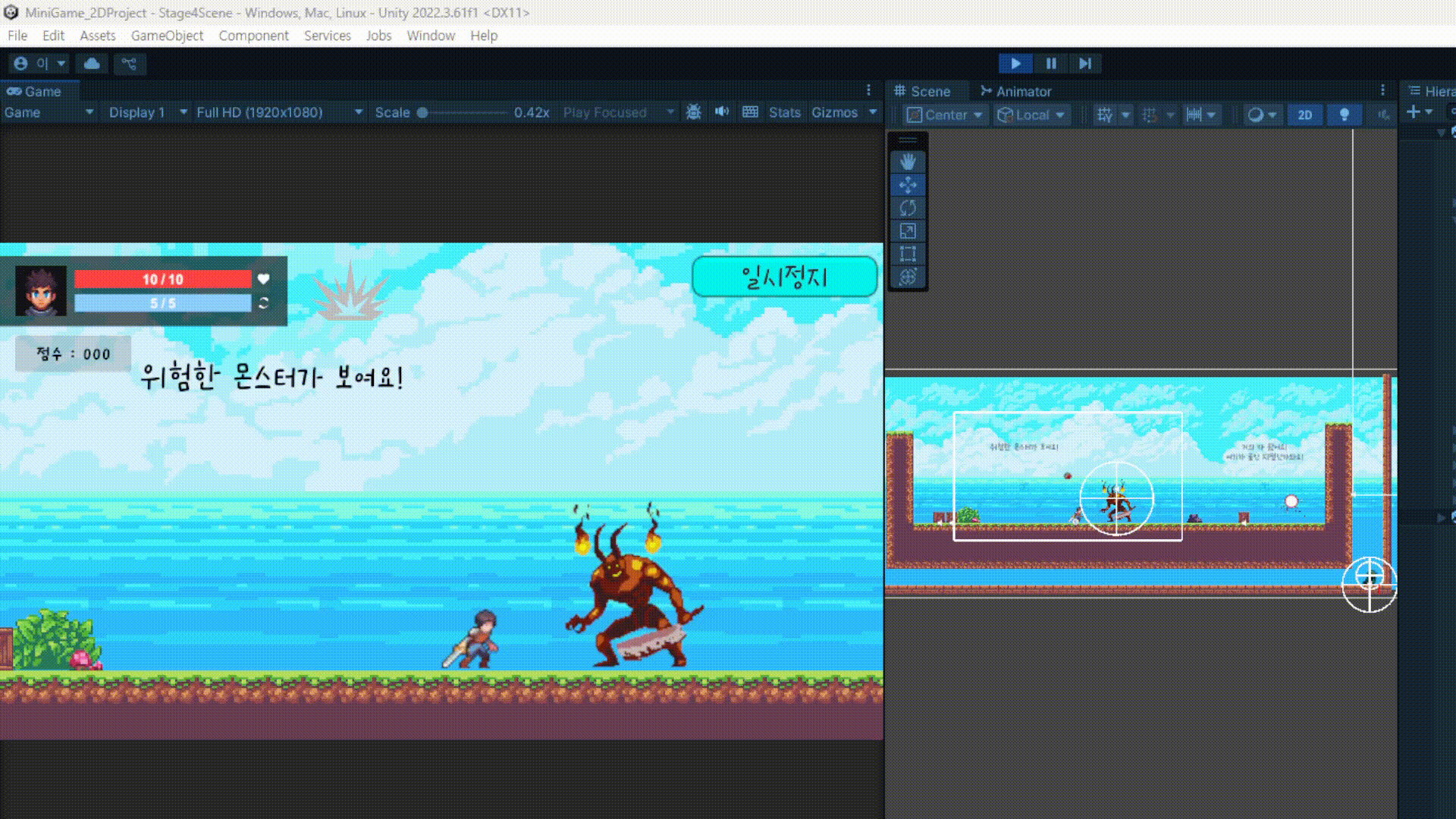
Task: Toggle 2D scene view mode
Action: pos(1304,115)
